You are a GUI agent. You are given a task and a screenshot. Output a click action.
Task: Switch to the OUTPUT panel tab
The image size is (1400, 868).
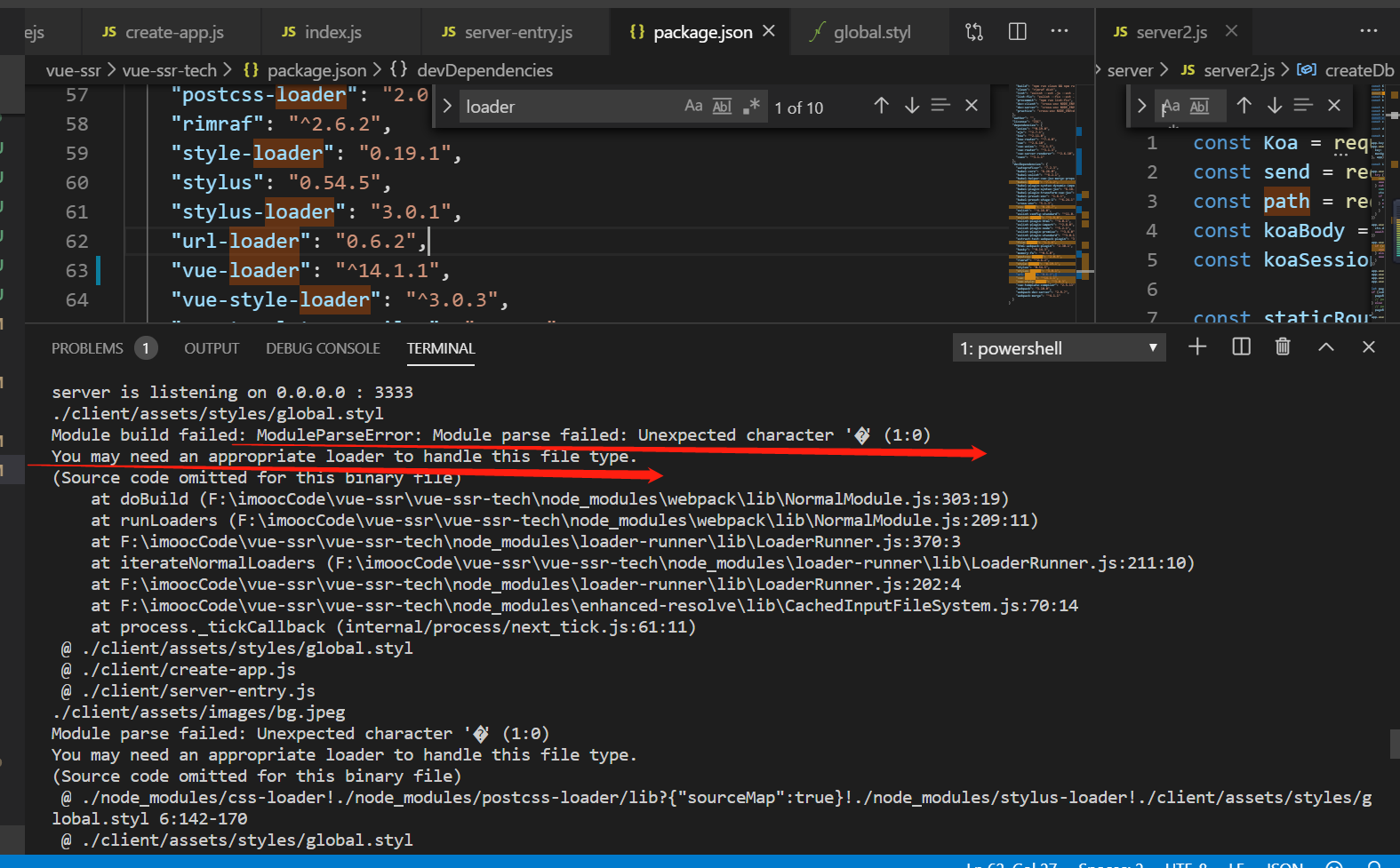coord(212,348)
